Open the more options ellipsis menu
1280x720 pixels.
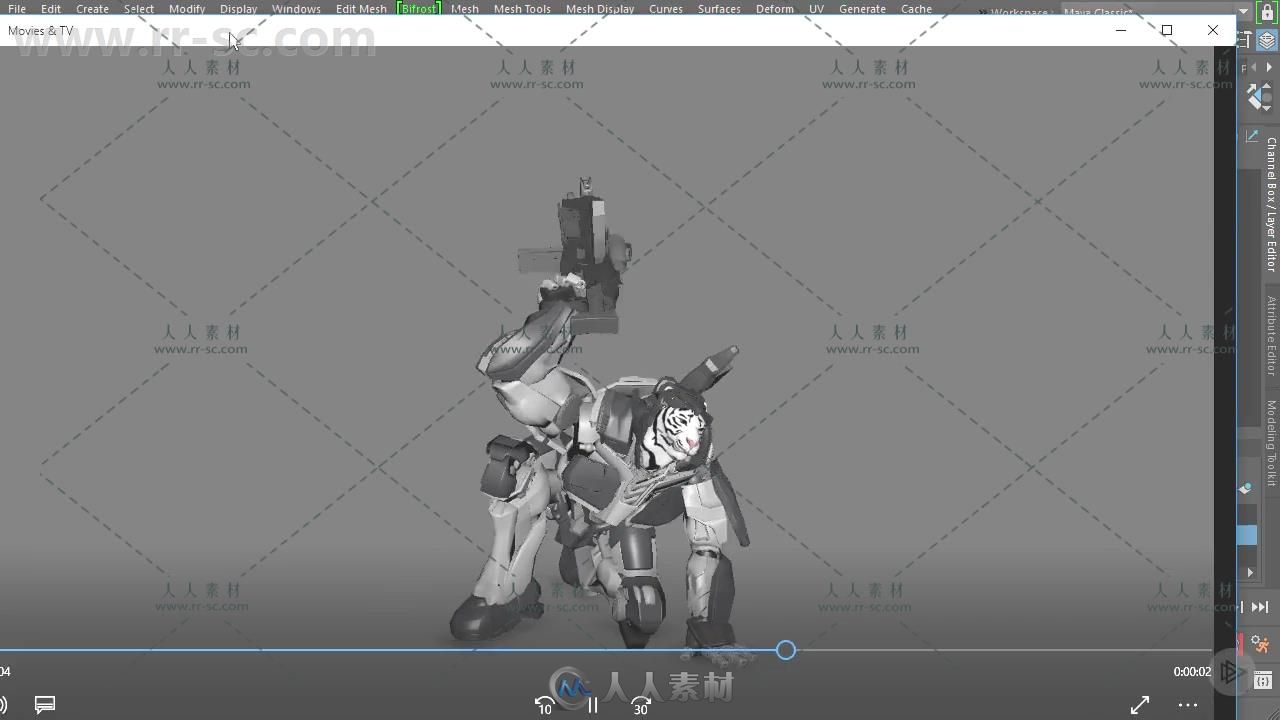(1188, 705)
